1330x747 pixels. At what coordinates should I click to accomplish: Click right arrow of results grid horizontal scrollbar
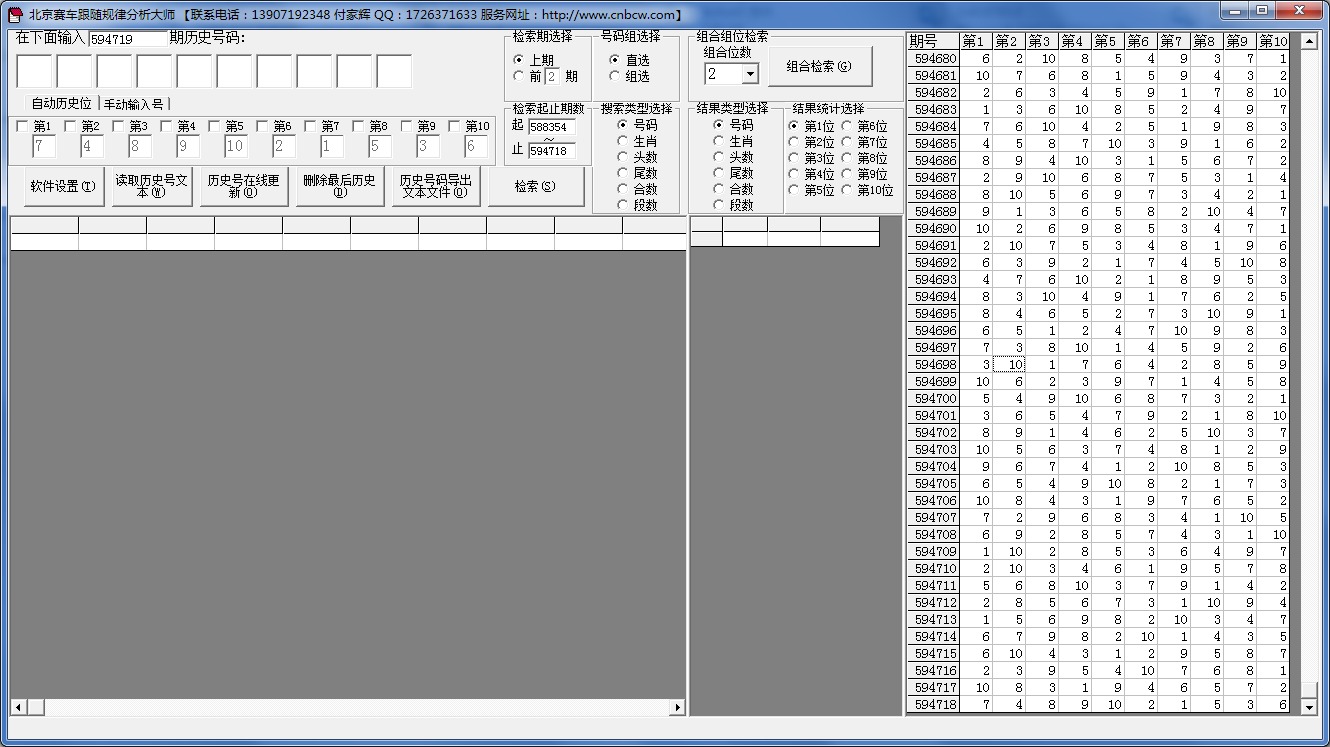[x=677, y=707]
